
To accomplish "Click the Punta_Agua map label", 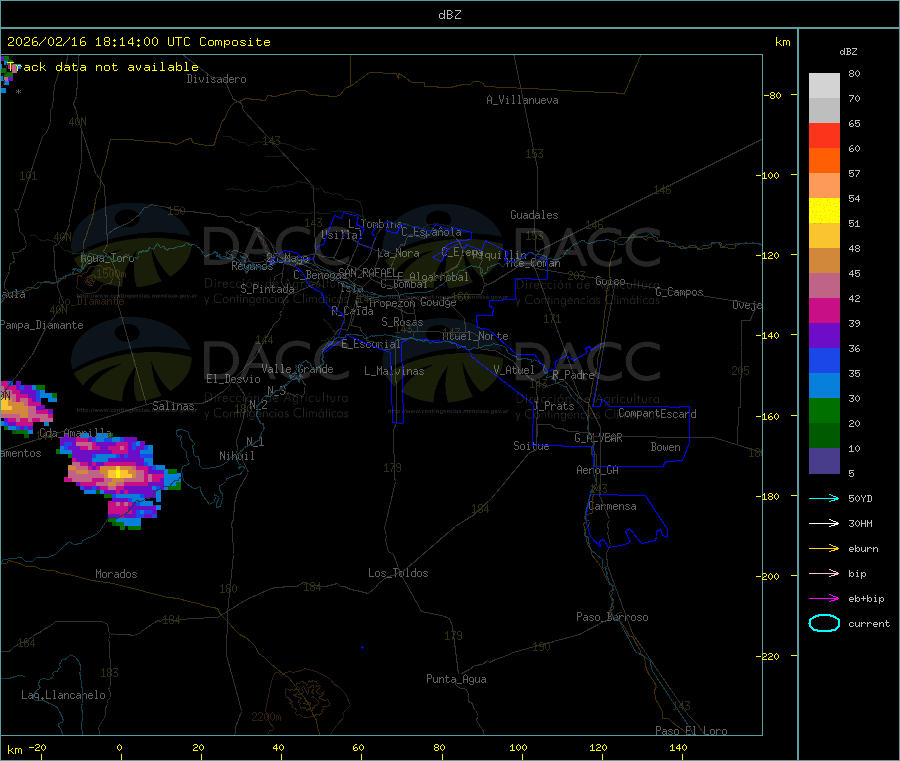I will coord(456,679).
